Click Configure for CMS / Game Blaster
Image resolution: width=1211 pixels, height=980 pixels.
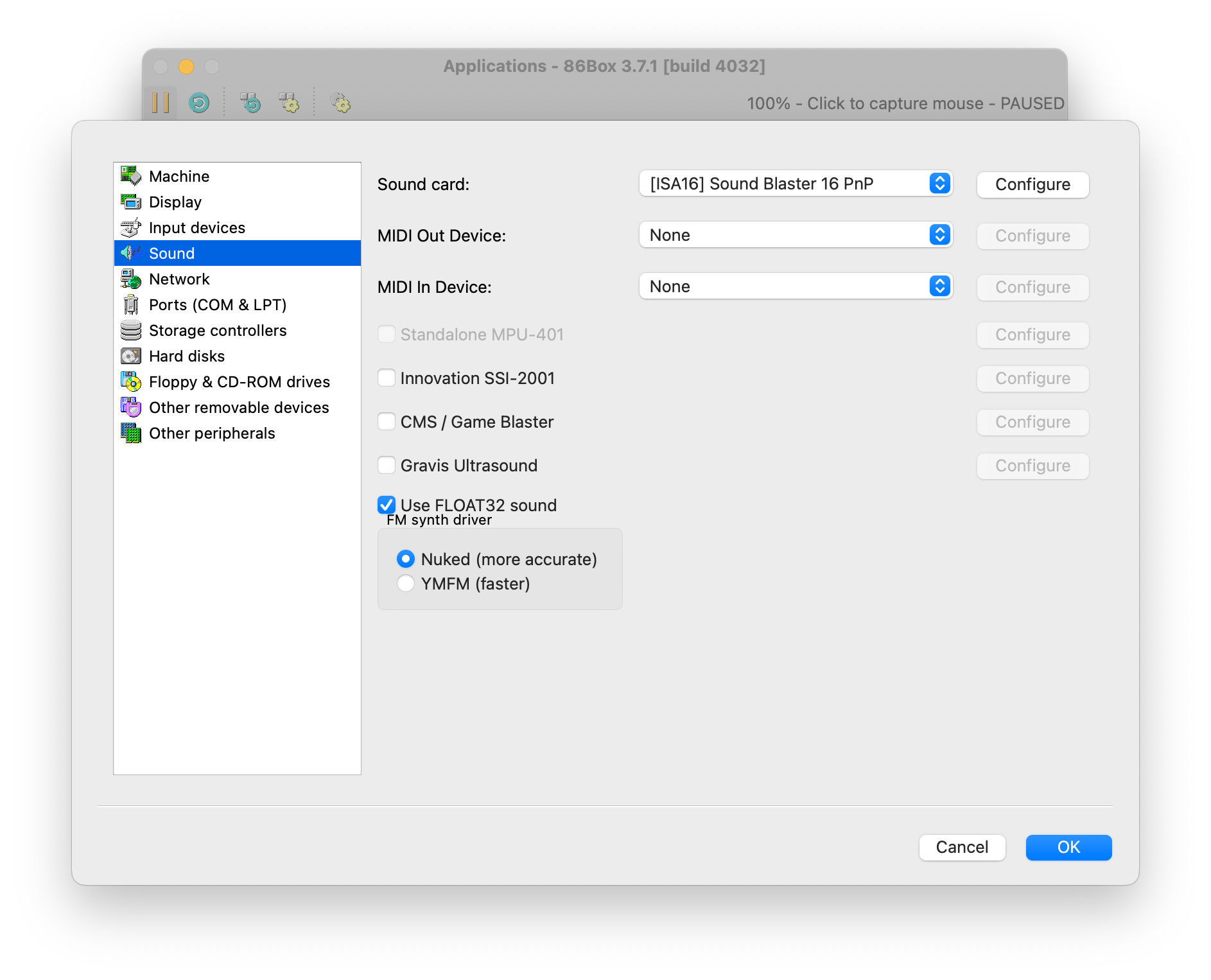tap(1032, 422)
